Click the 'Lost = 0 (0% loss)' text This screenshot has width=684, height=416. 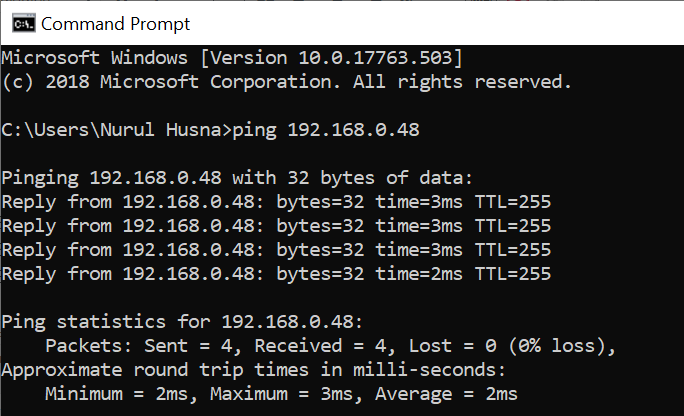click(495, 346)
